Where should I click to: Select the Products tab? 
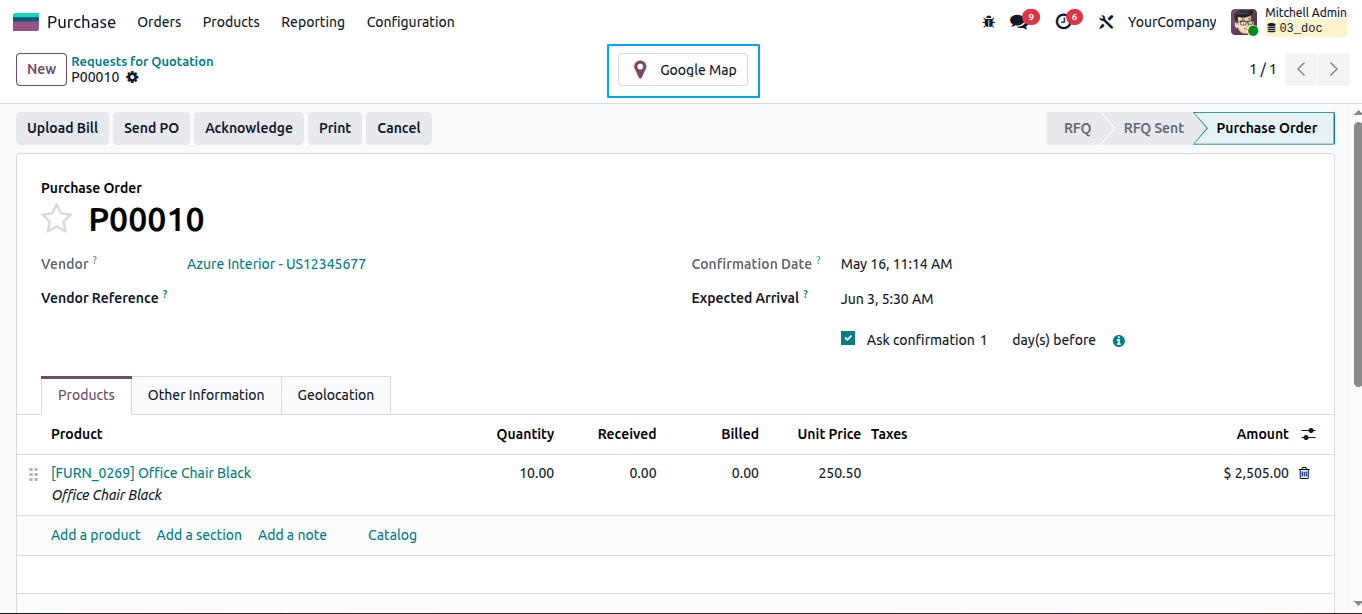(x=86, y=395)
